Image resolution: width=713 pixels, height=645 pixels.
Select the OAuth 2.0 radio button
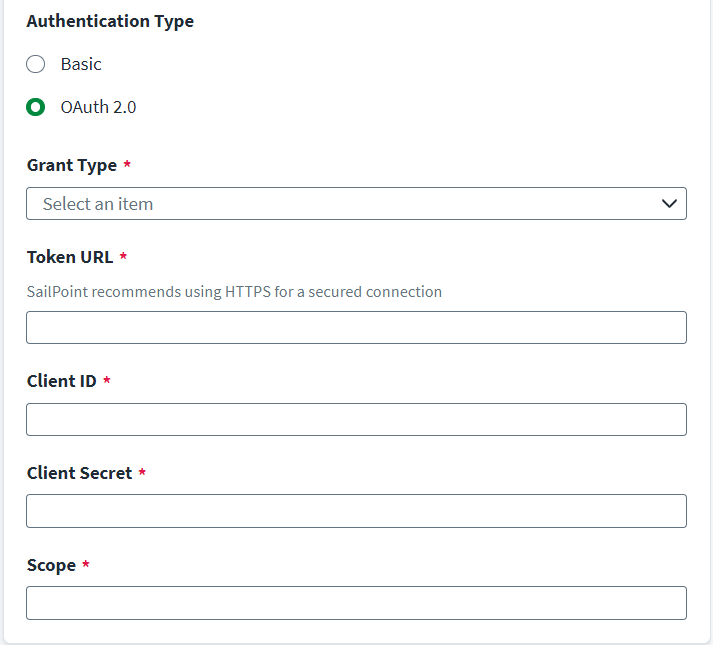(36, 107)
